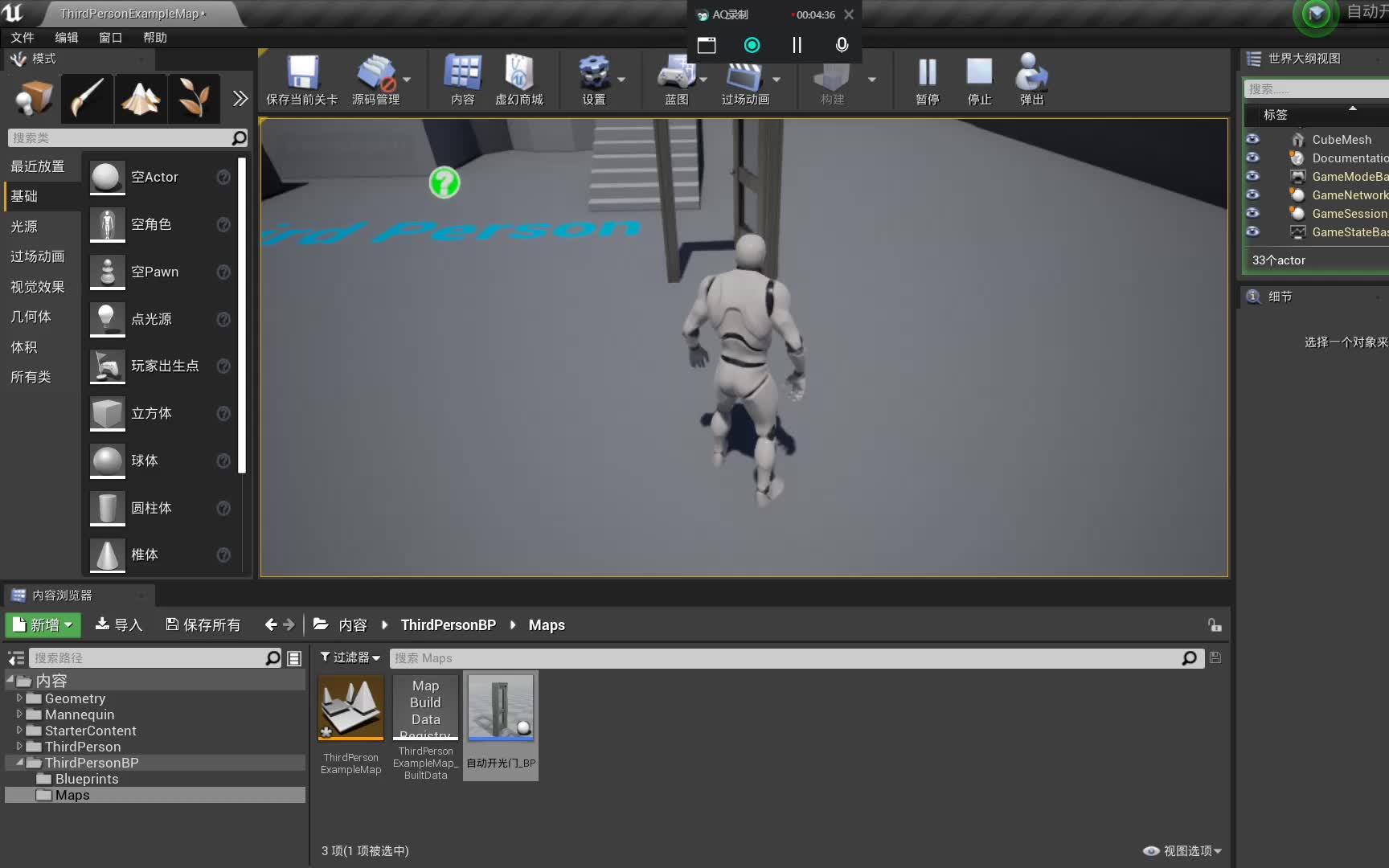Open the Landscape sculpt mode icon
Viewport: 1389px width, 868px height.
click(141, 98)
